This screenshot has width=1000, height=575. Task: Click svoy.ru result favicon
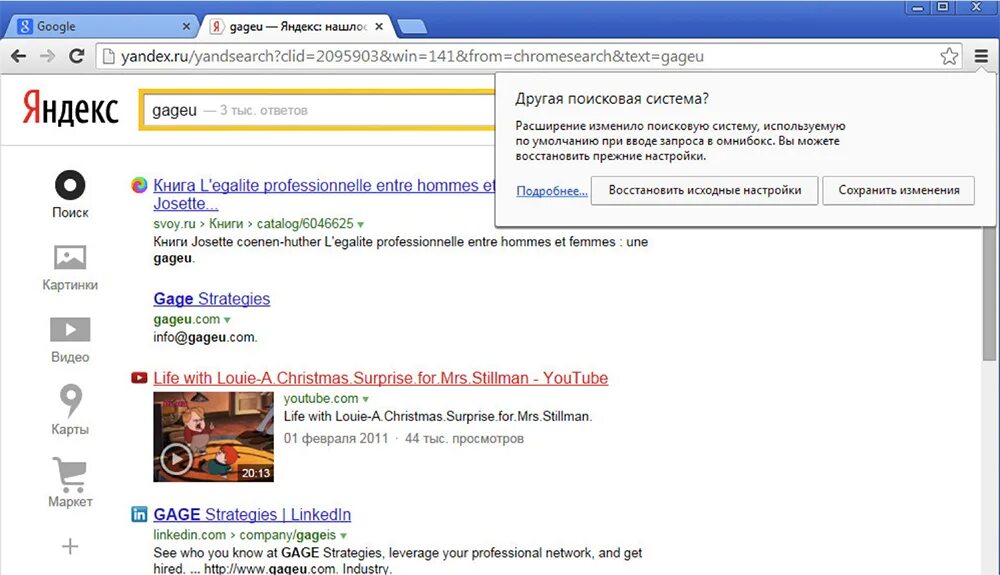tap(139, 186)
